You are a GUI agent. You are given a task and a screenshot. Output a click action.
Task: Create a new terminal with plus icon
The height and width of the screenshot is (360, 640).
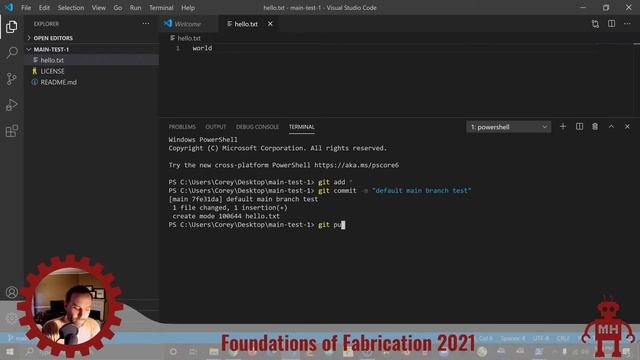[x=563, y=127]
